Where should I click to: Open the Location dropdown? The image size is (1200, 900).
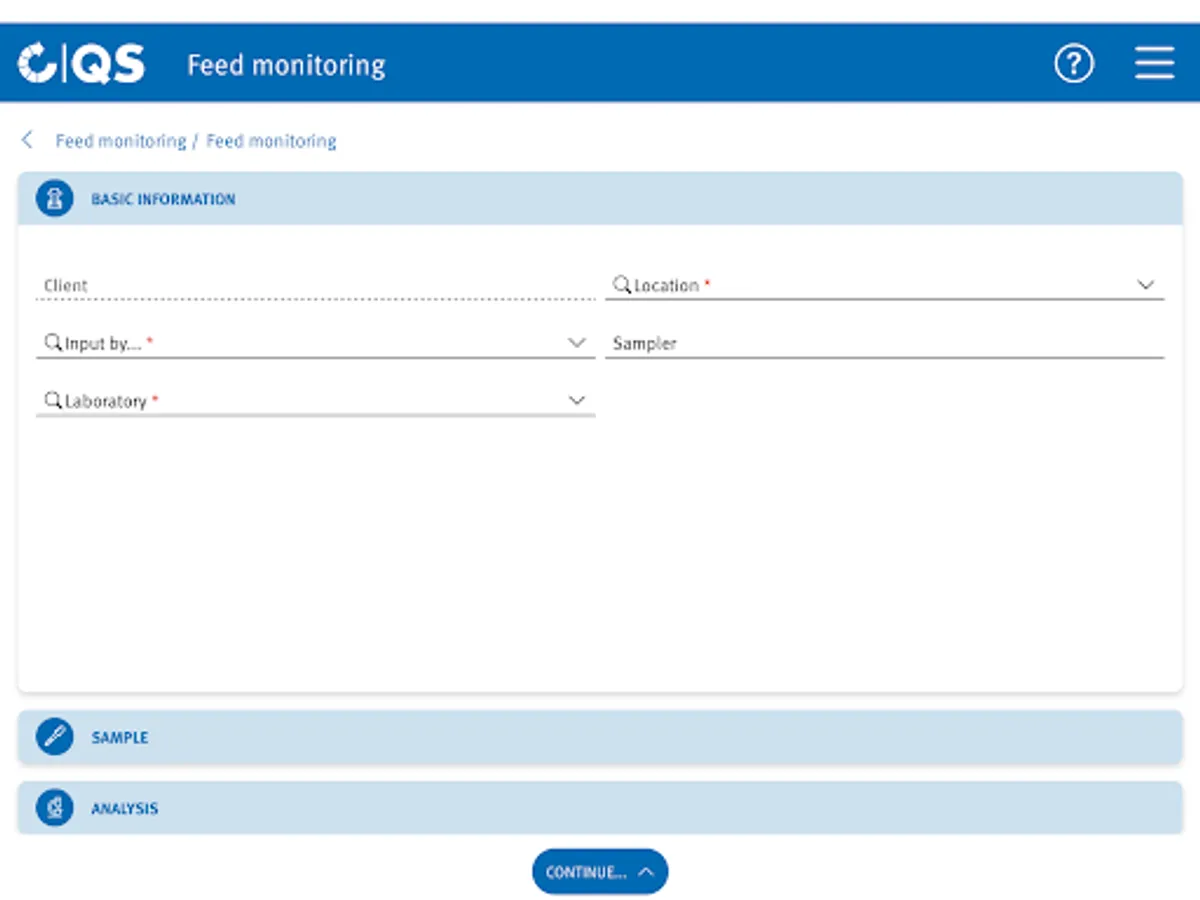coord(1146,284)
